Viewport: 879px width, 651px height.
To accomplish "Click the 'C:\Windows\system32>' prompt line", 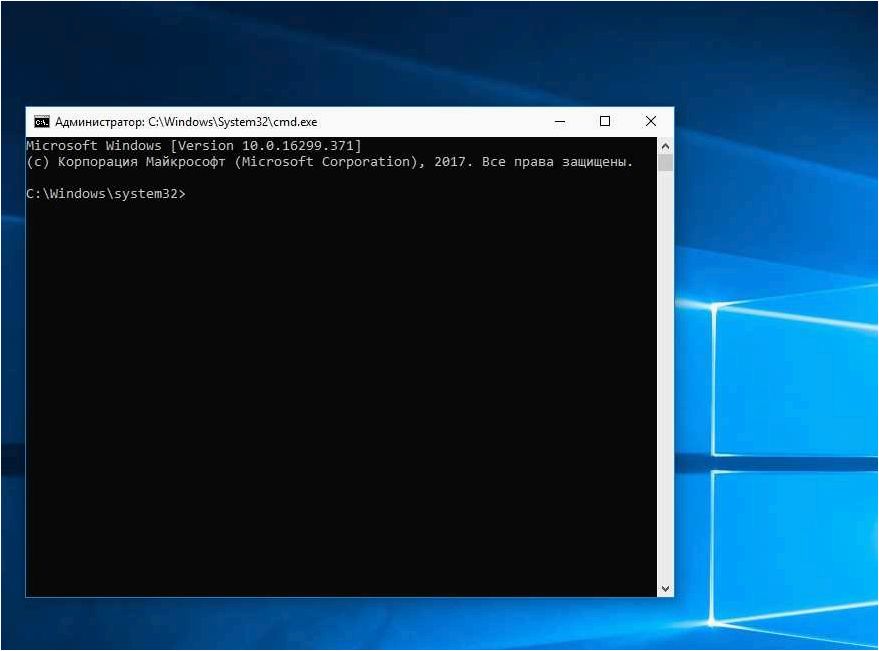I will [106, 194].
